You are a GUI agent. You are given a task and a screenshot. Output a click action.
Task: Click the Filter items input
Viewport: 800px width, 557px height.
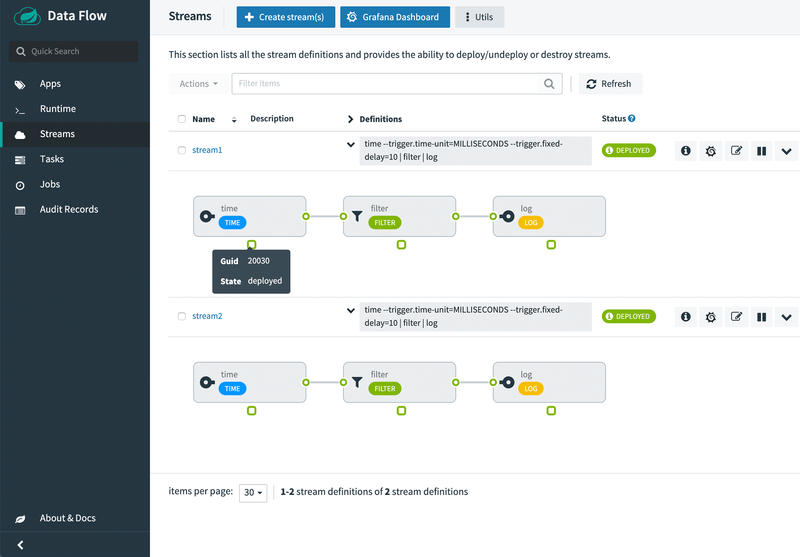(x=385, y=84)
